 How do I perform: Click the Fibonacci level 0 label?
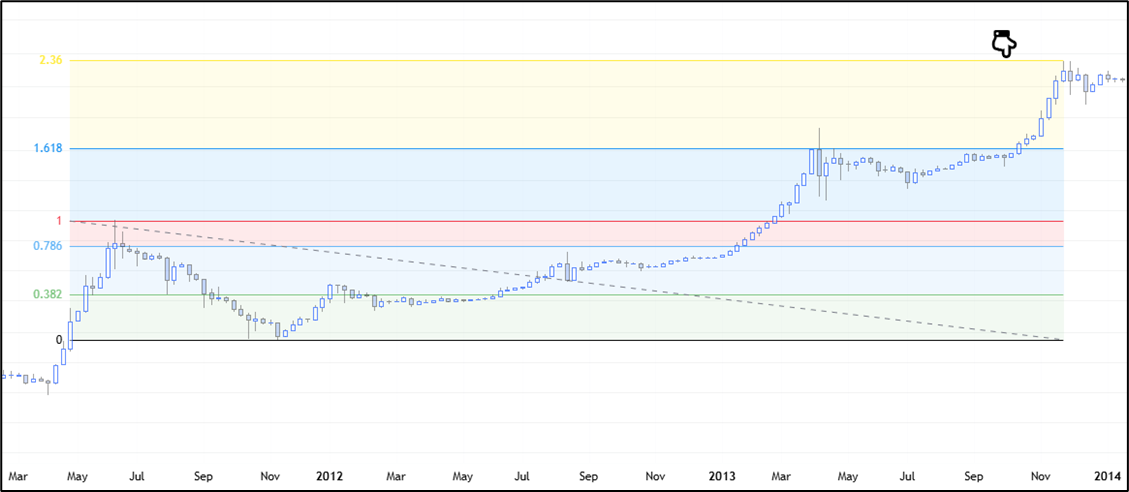58,340
